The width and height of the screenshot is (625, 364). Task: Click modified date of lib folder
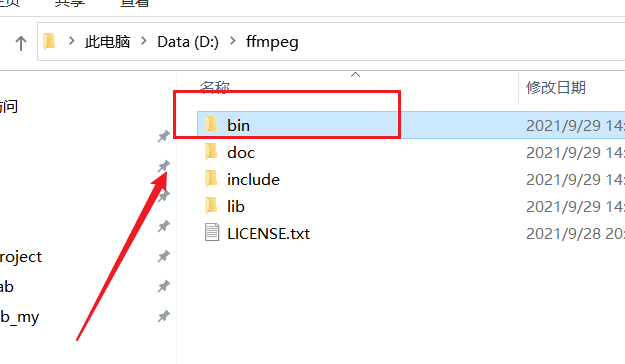coord(575,207)
